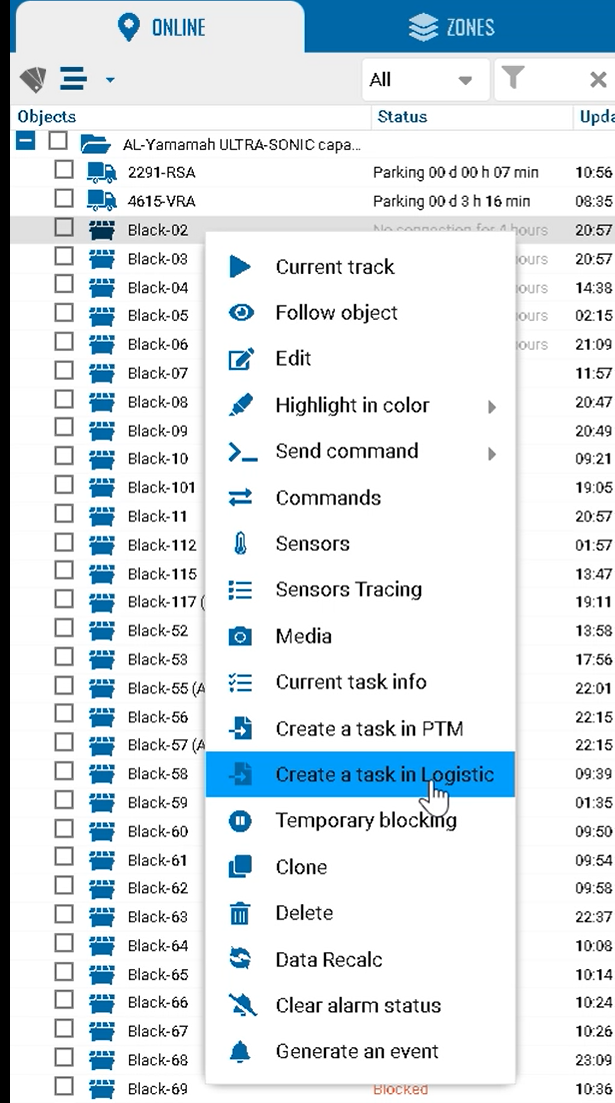Open the All filter dropdown
The image size is (615, 1103).
pos(425,80)
